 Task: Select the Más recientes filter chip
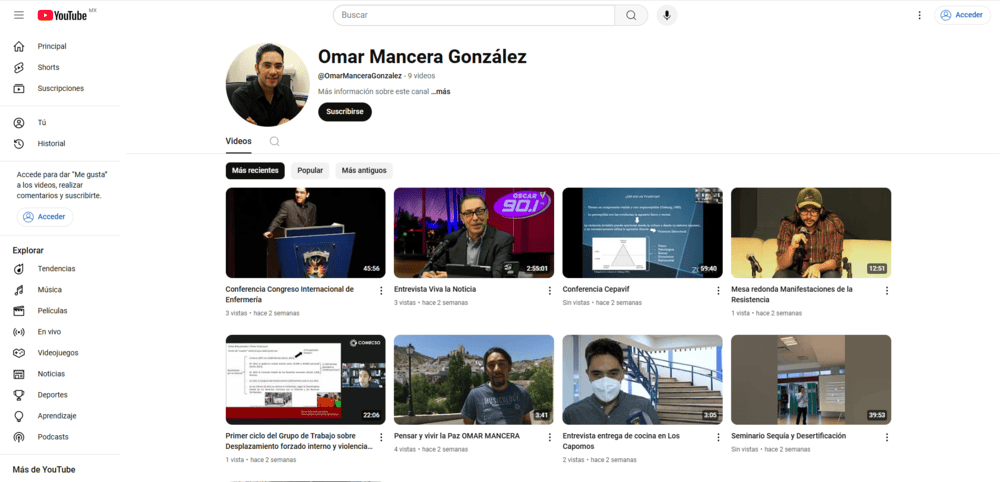coord(255,171)
